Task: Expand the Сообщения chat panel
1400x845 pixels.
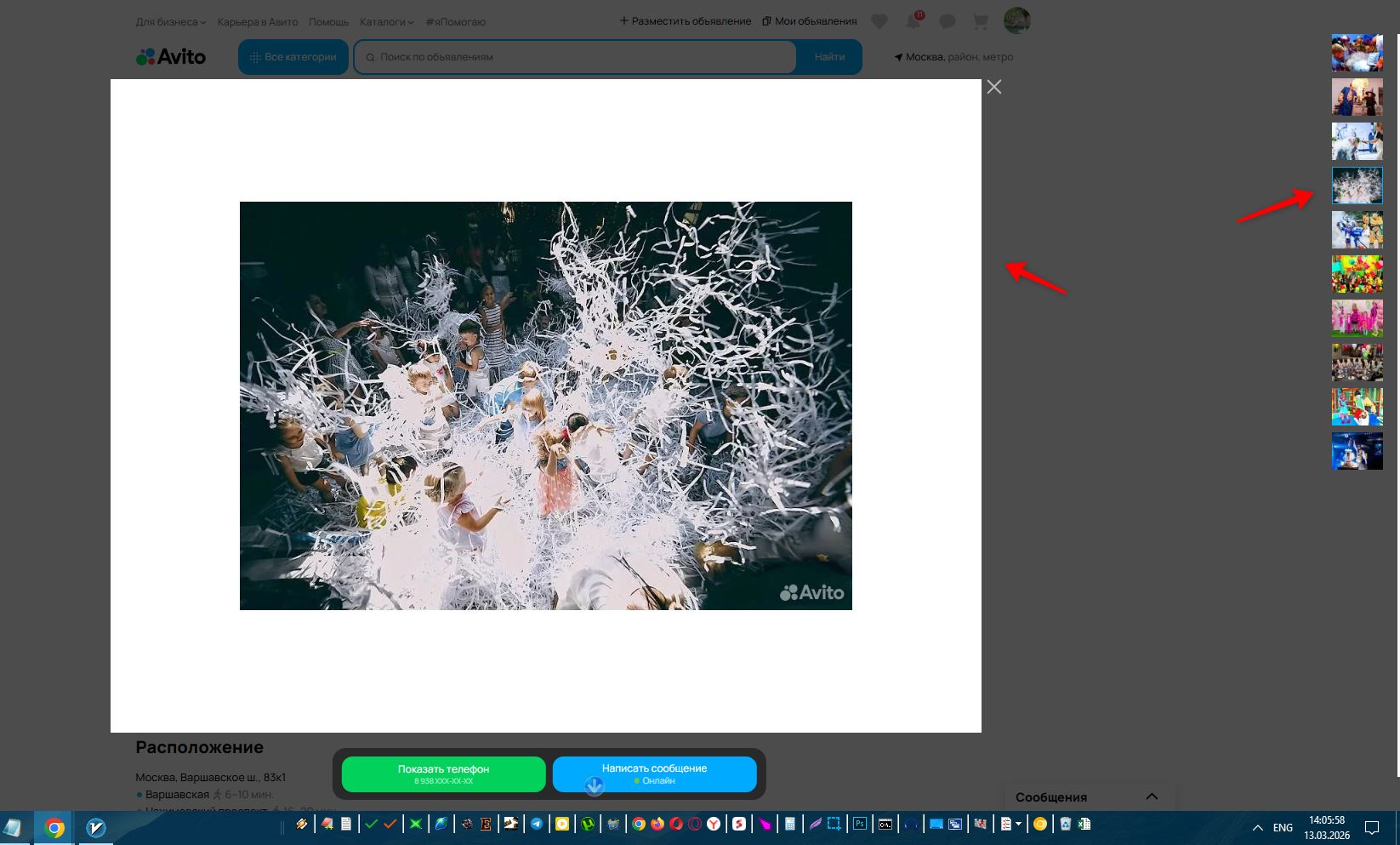Action: click(x=1152, y=796)
